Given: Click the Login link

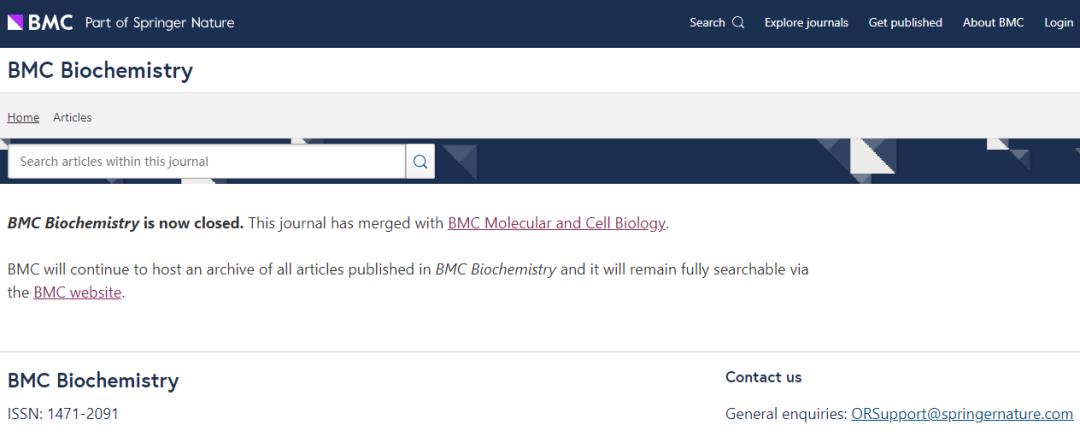Looking at the screenshot, I should [1059, 23].
